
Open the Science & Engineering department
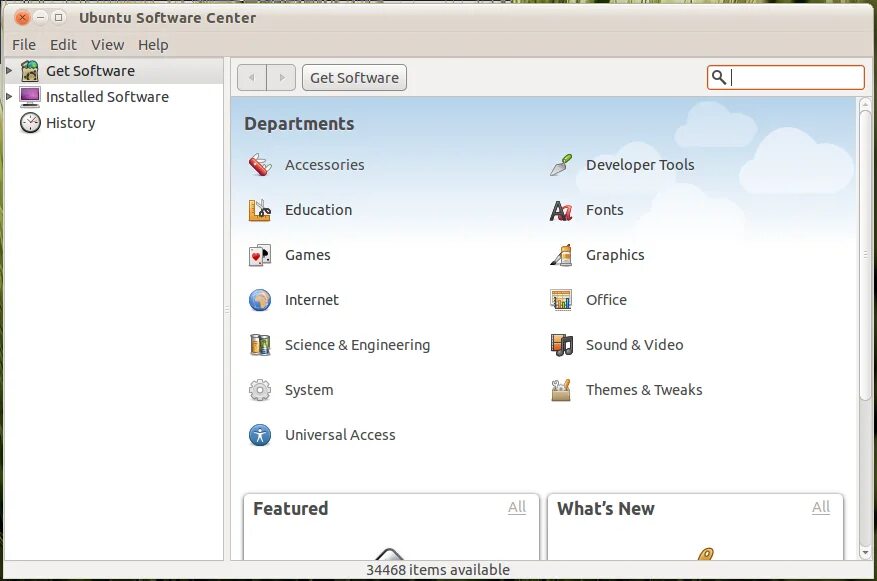(x=357, y=345)
